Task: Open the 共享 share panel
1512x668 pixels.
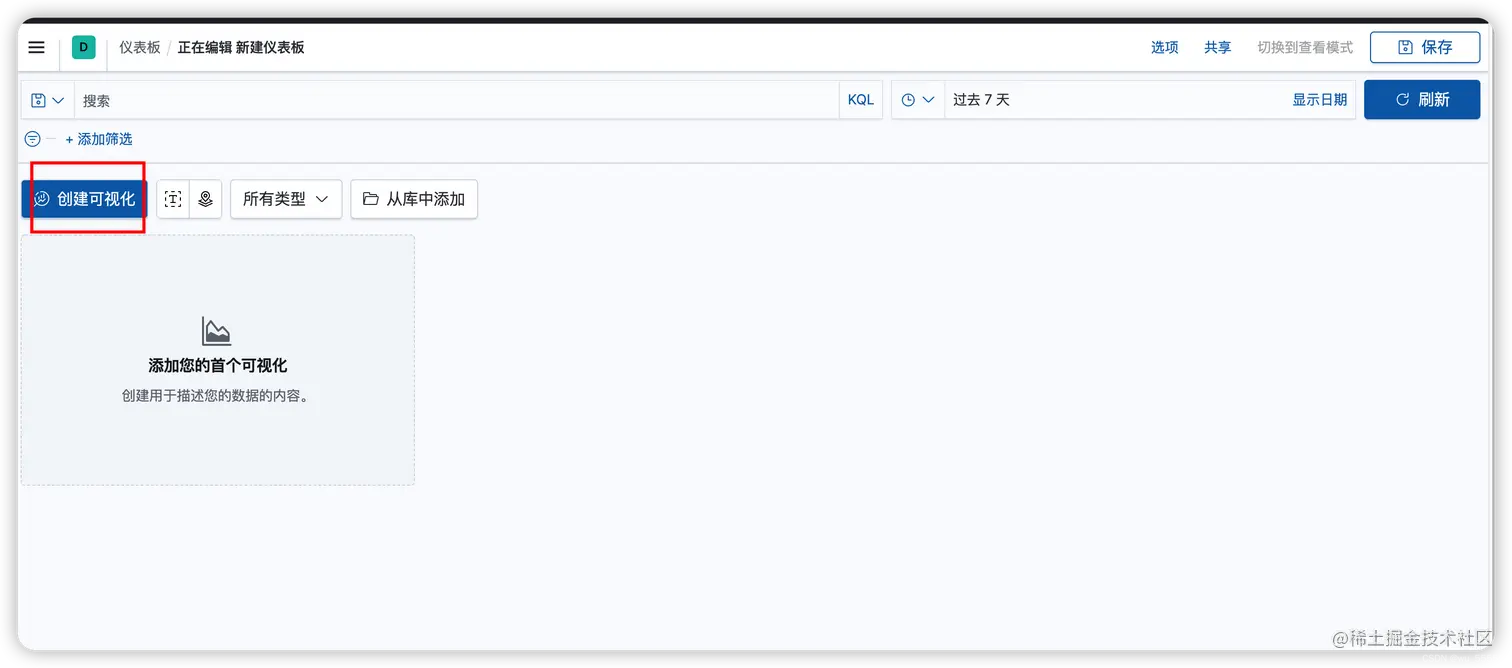Action: pos(1217,47)
